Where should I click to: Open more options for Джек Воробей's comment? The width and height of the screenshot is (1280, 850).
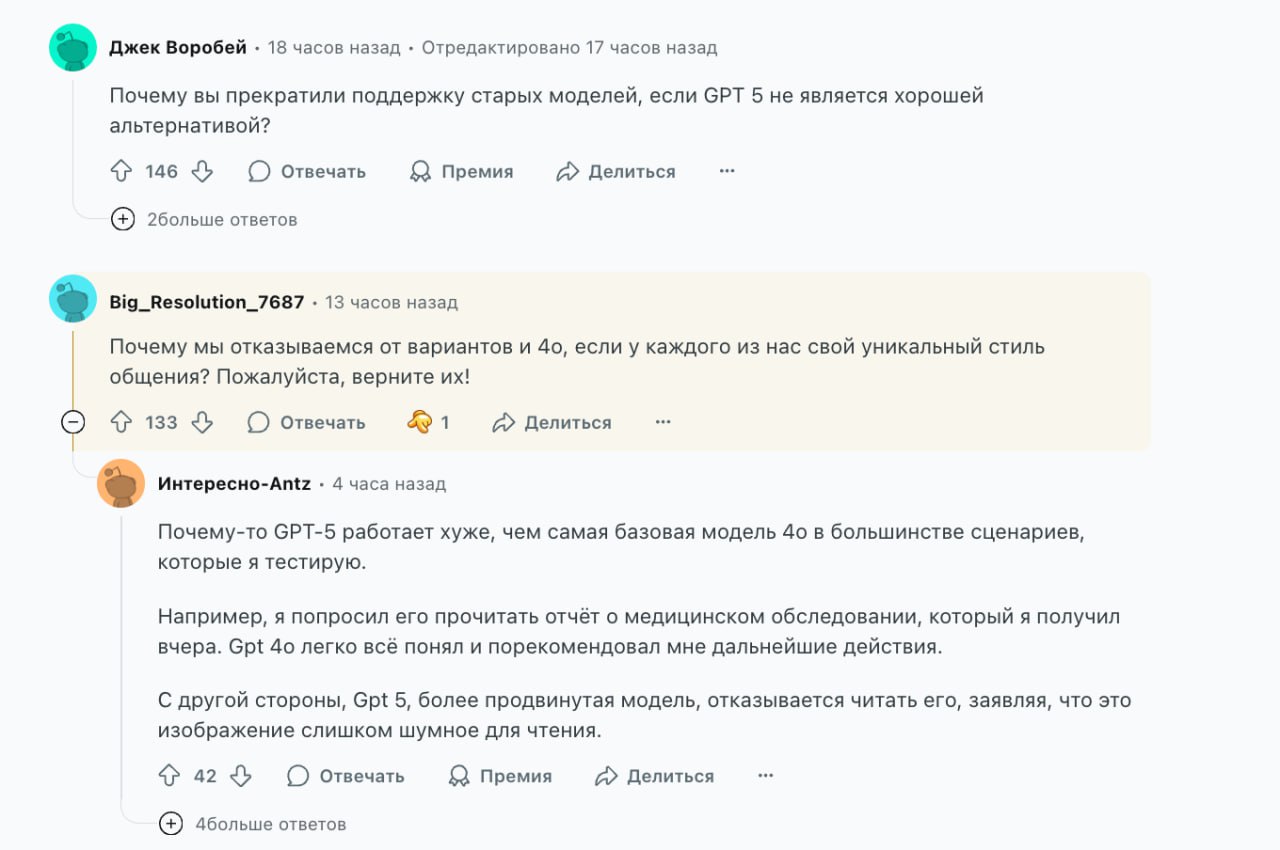(727, 172)
